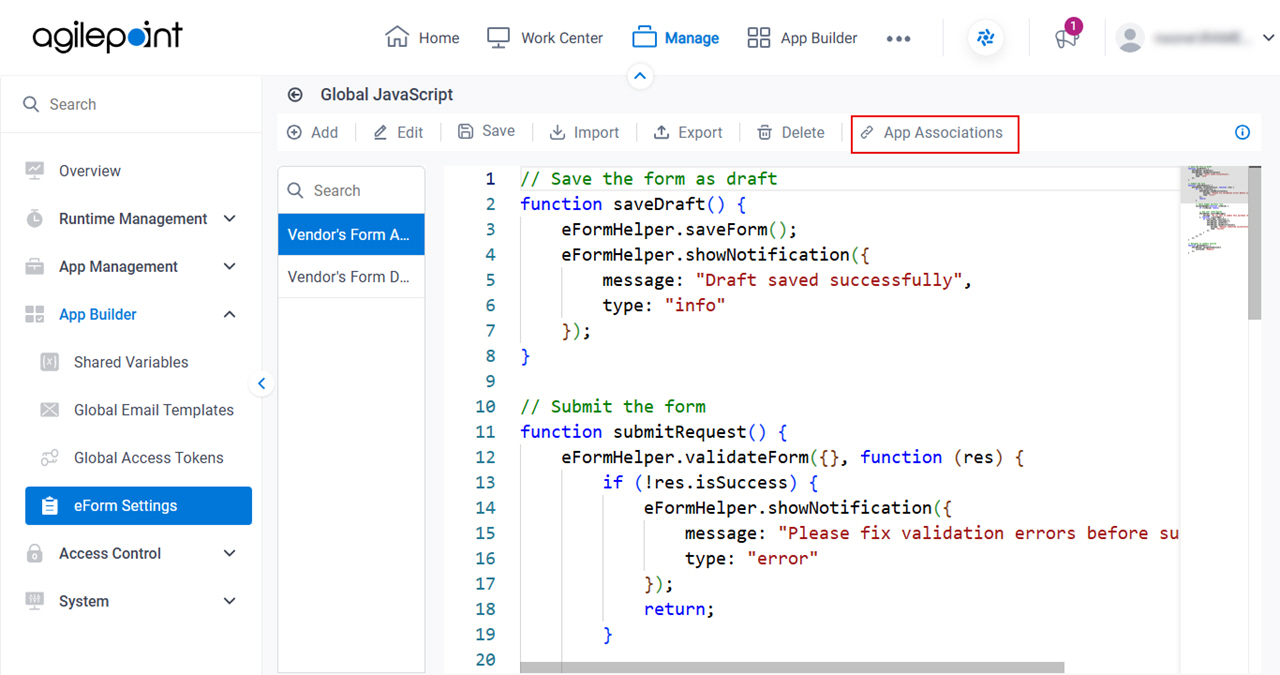Click the code minimap preview
Image resolution: width=1280 pixels, height=675 pixels.
click(x=1213, y=210)
